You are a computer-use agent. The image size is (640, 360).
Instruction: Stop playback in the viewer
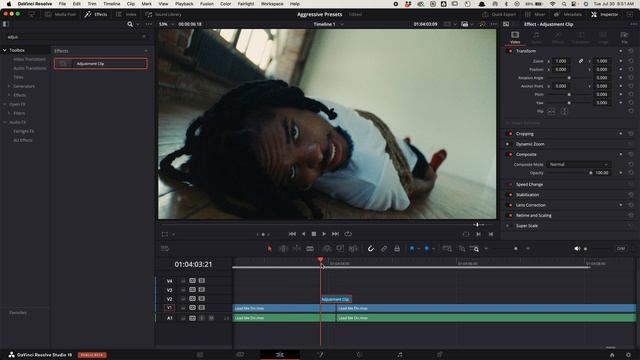pos(313,234)
